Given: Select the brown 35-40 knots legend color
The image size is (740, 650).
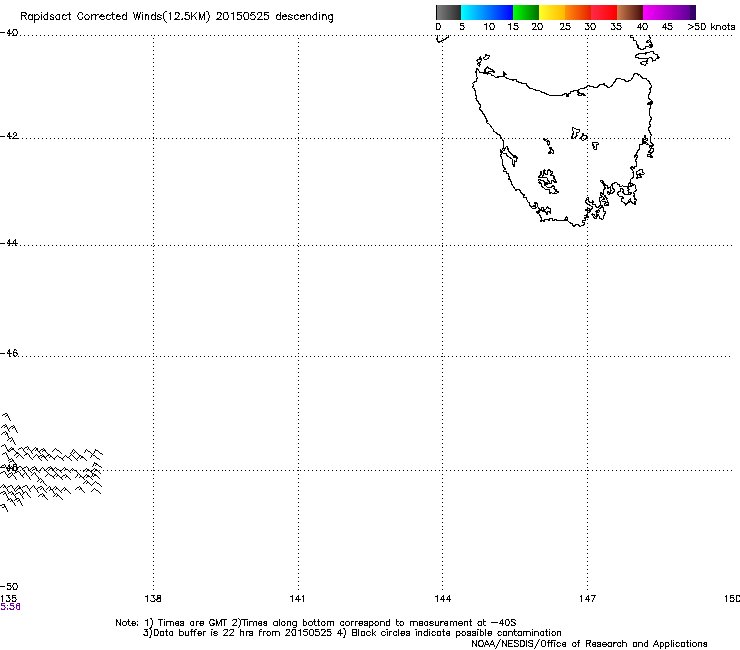Looking at the screenshot, I should tap(630, 12).
